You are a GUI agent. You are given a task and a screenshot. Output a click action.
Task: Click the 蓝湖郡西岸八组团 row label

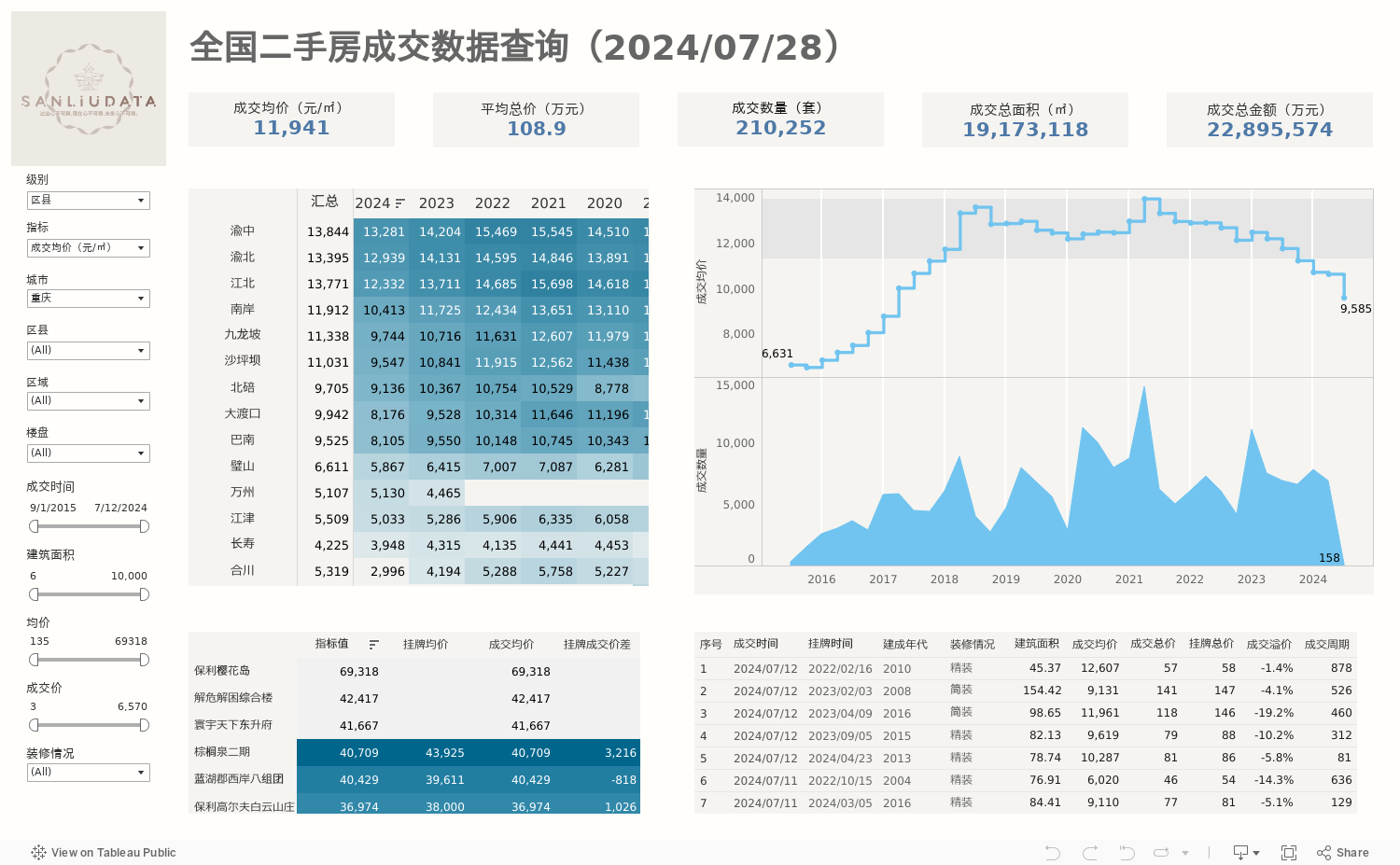pyautogui.click(x=239, y=778)
